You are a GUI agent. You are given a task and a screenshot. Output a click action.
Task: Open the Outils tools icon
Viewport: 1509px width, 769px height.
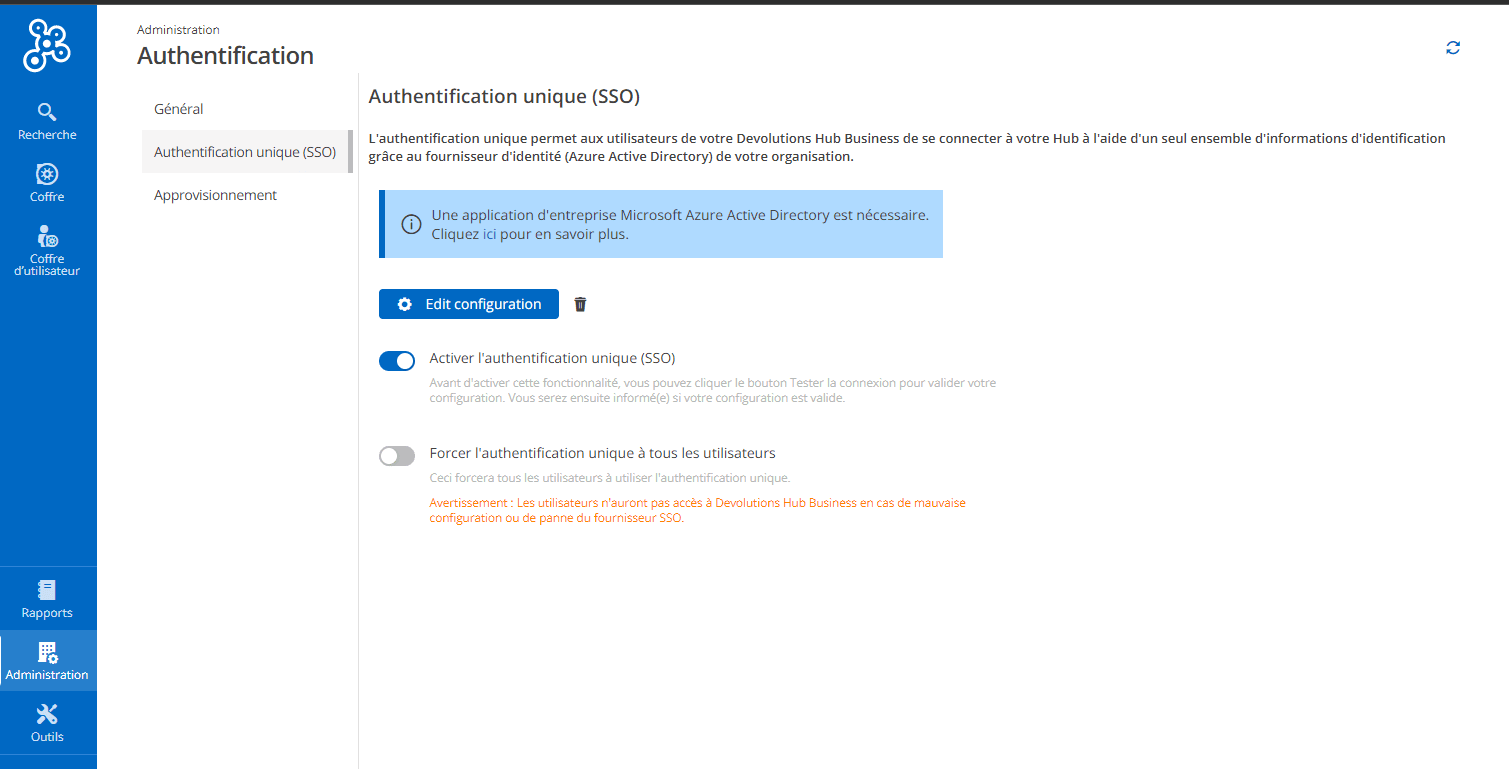pyautogui.click(x=47, y=714)
